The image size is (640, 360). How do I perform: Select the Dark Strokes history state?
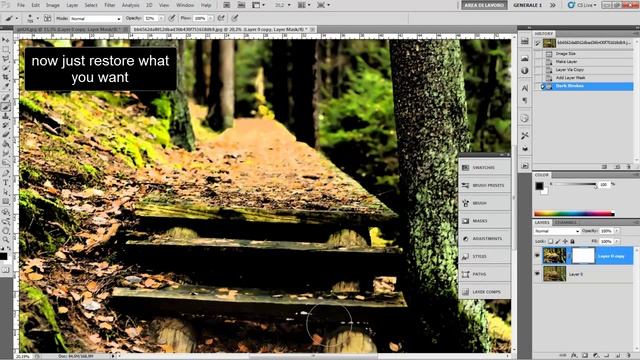pyautogui.click(x=587, y=86)
